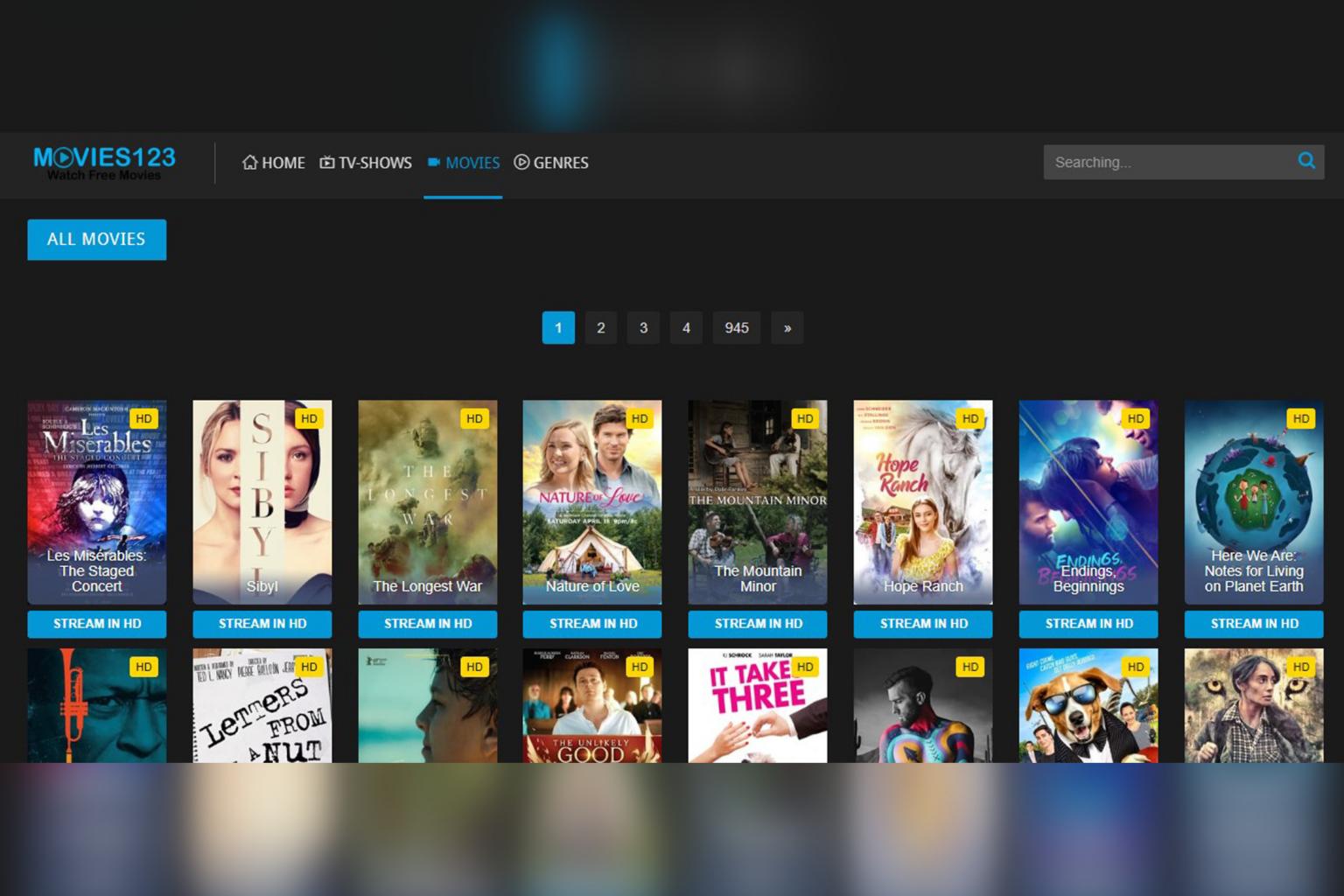Stream The Longest War in HD
Screen dimensions: 1344x896
click(428, 624)
